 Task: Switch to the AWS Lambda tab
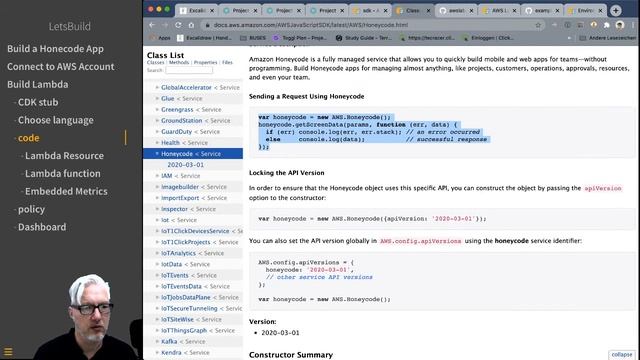coord(500,11)
